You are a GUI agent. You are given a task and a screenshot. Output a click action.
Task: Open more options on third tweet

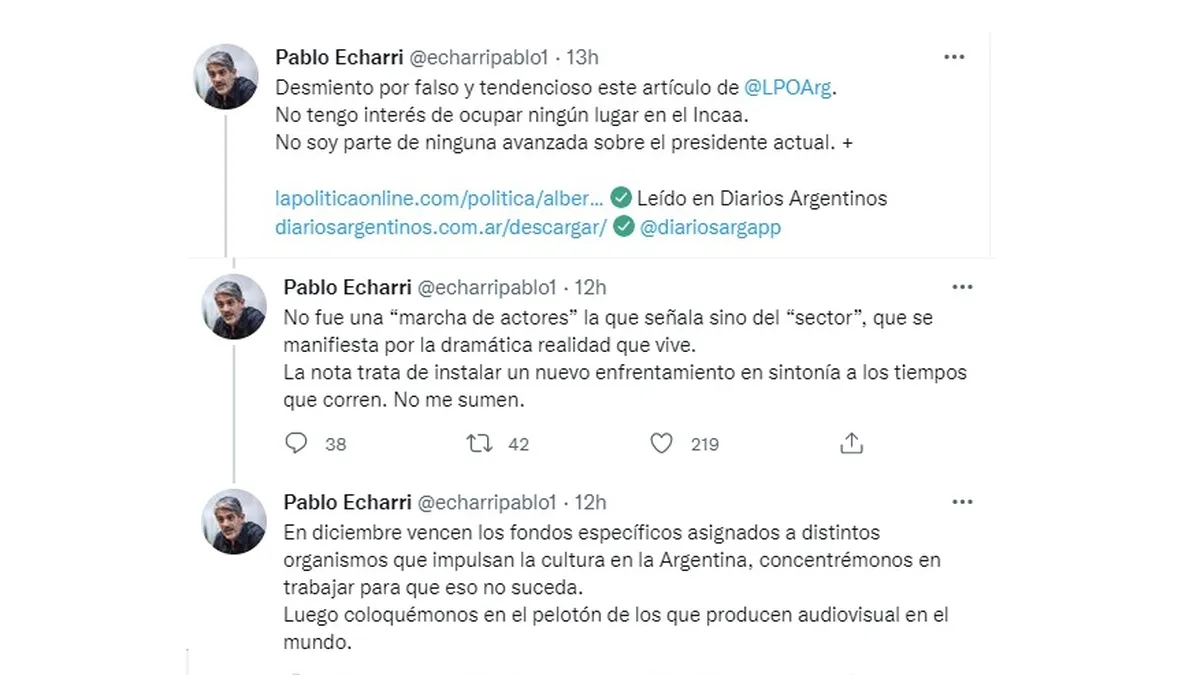(962, 502)
